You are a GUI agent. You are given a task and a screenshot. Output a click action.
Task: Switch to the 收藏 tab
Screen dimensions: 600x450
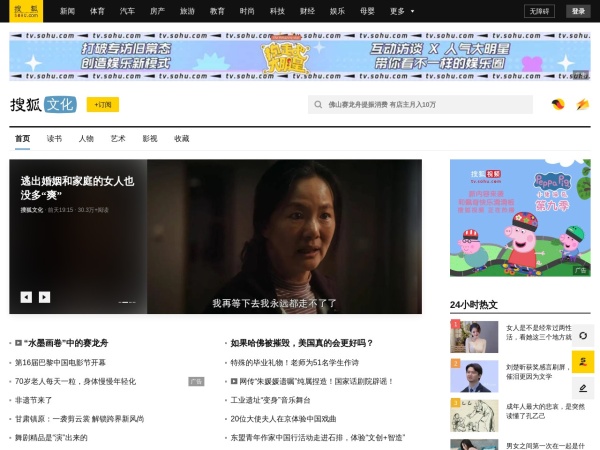[181, 139]
